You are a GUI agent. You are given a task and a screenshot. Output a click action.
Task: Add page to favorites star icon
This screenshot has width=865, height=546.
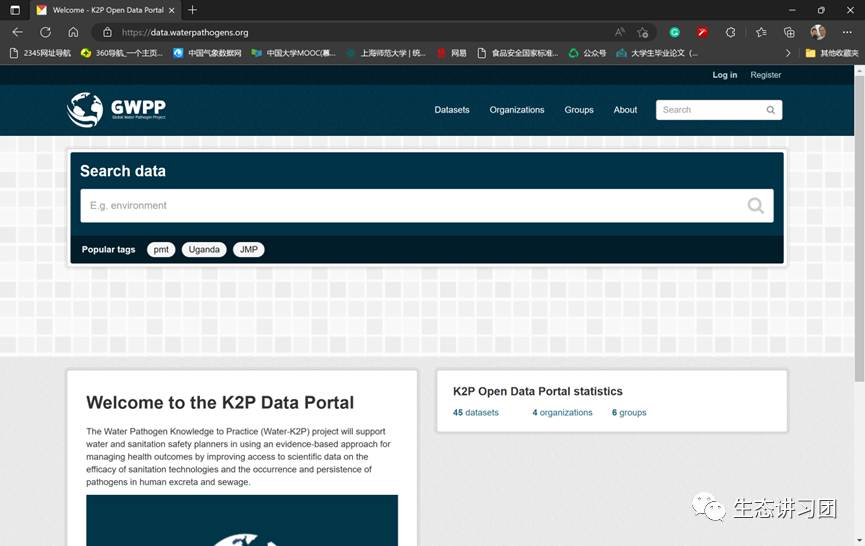point(642,33)
